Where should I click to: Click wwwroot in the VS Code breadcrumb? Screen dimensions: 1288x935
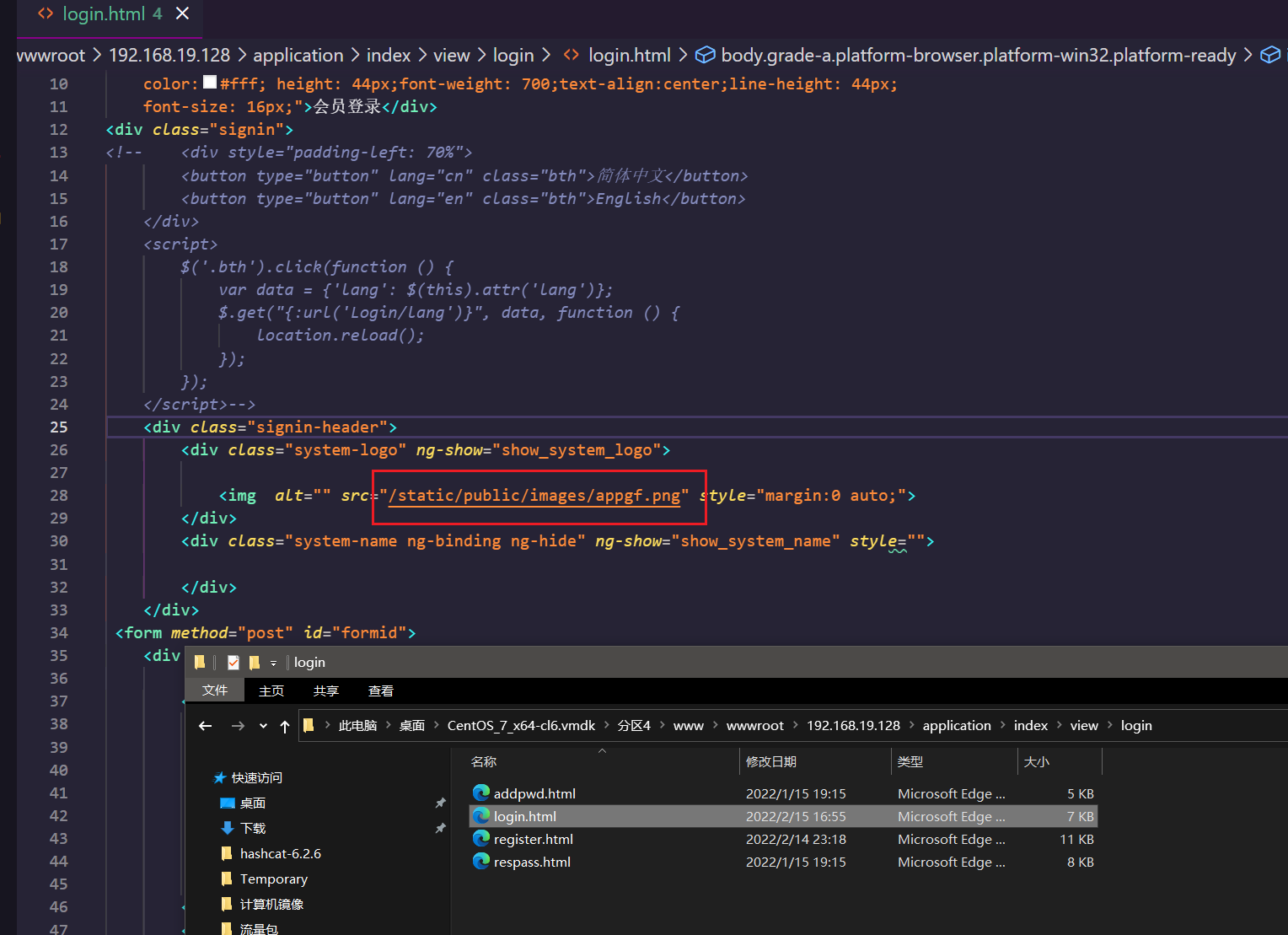[51, 56]
